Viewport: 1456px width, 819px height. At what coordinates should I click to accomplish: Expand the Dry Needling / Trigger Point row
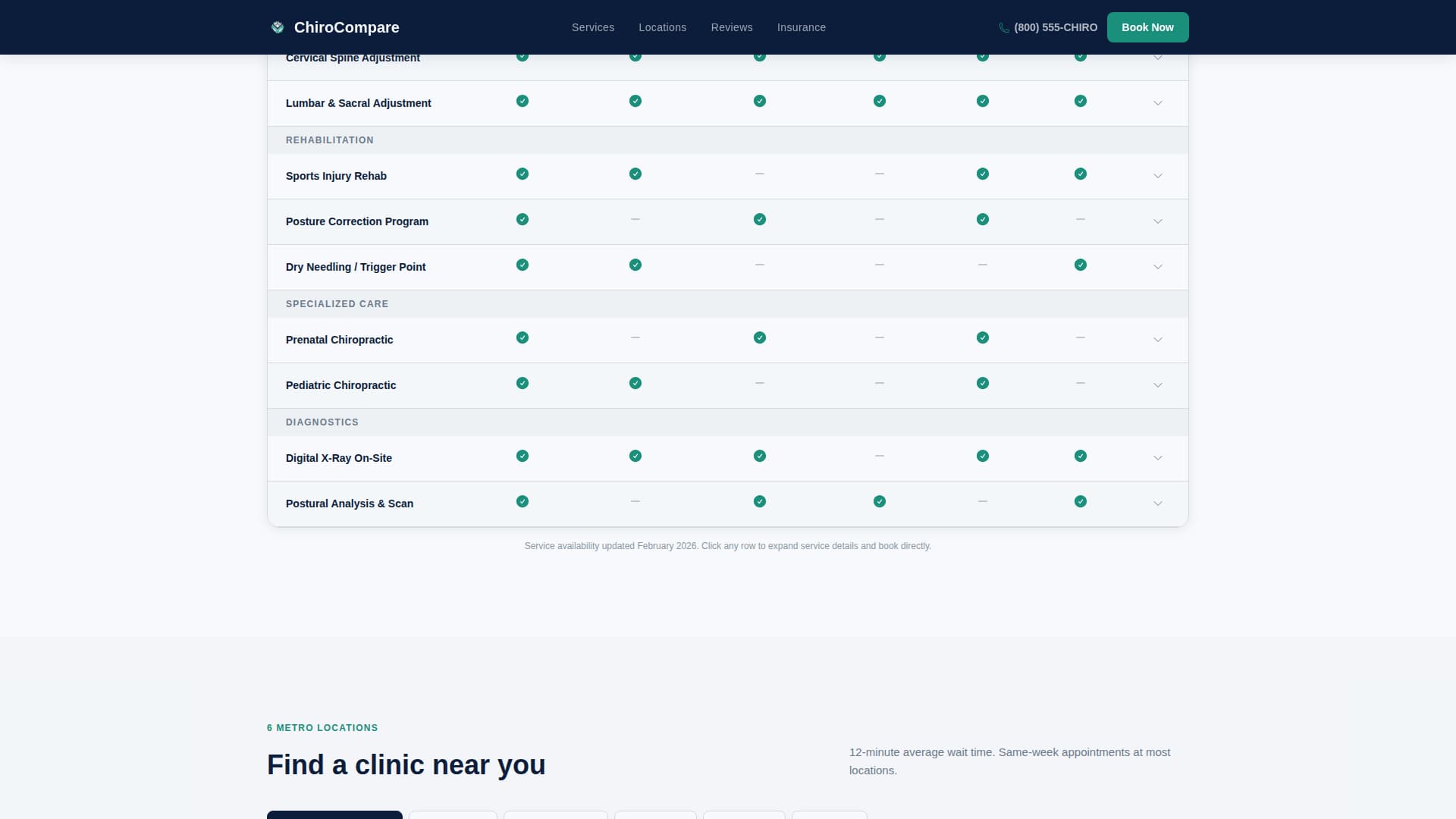point(1158,267)
